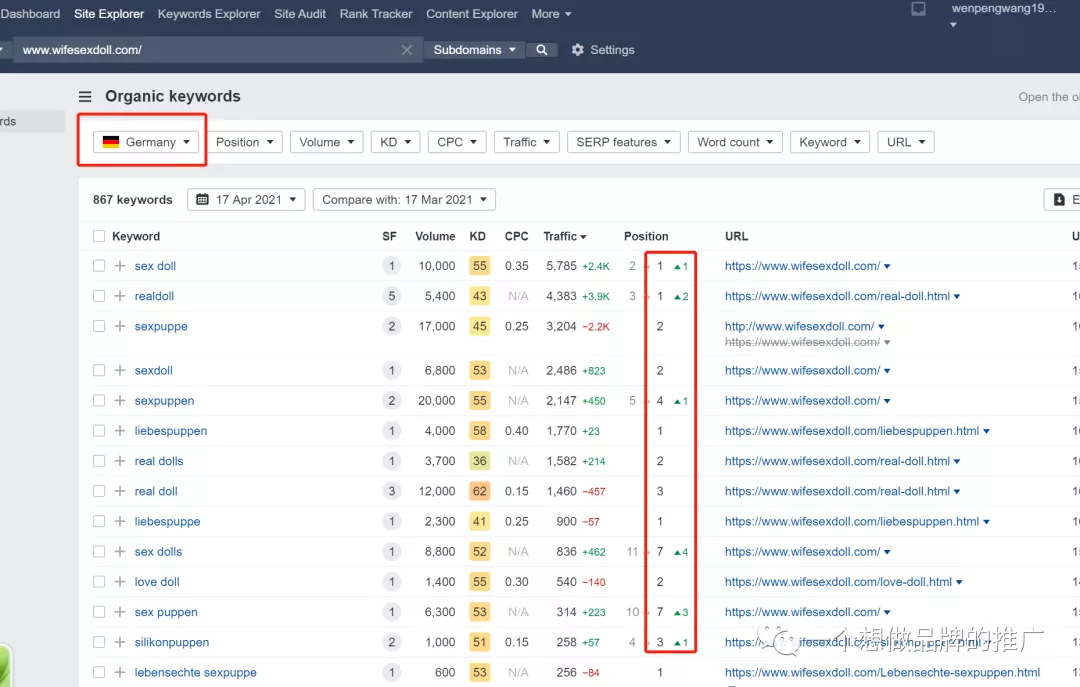This screenshot has height=687, width=1080.
Task: Click the export icon button
Action: click(1061, 200)
